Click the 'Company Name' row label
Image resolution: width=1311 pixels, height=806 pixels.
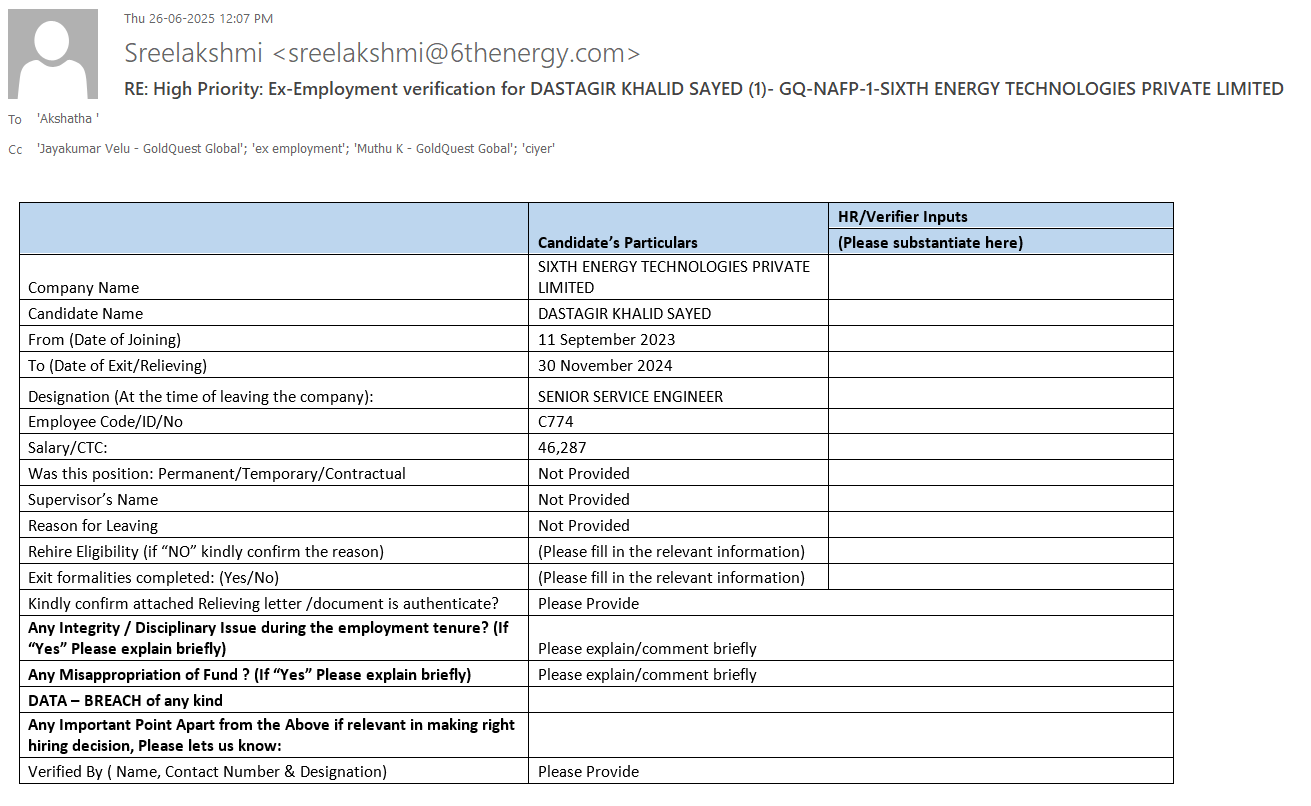pyautogui.click(x=84, y=288)
